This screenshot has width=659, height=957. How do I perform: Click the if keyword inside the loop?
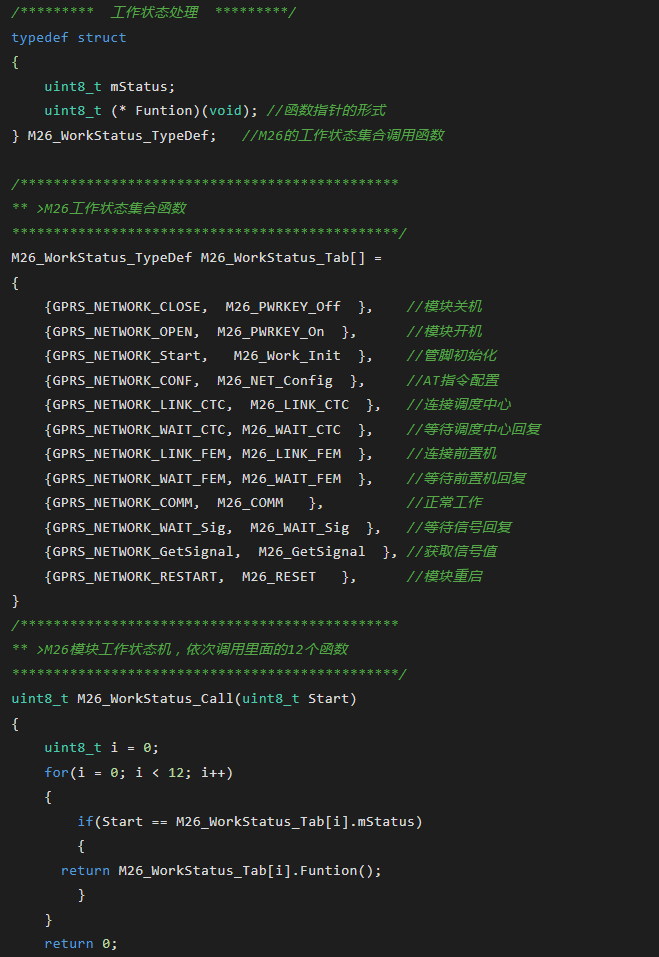tap(85, 821)
